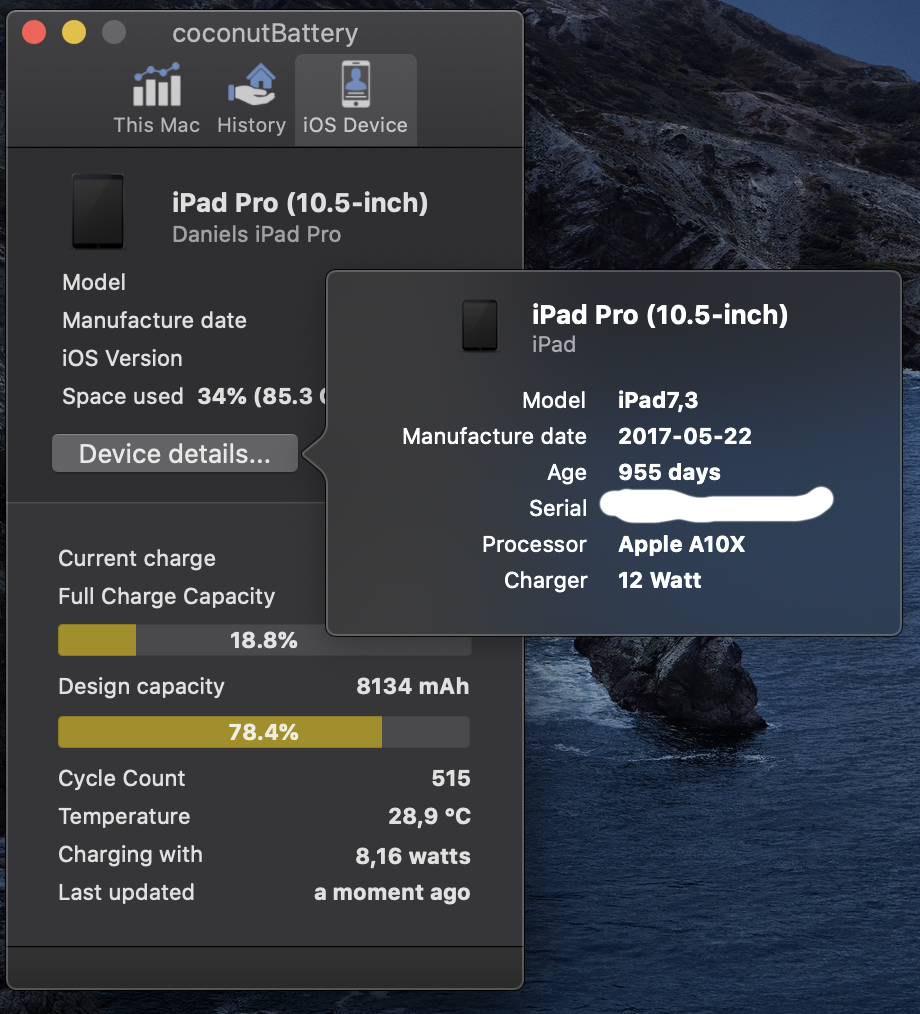Click the 'Serial' label in popover

(x=558, y=508)
